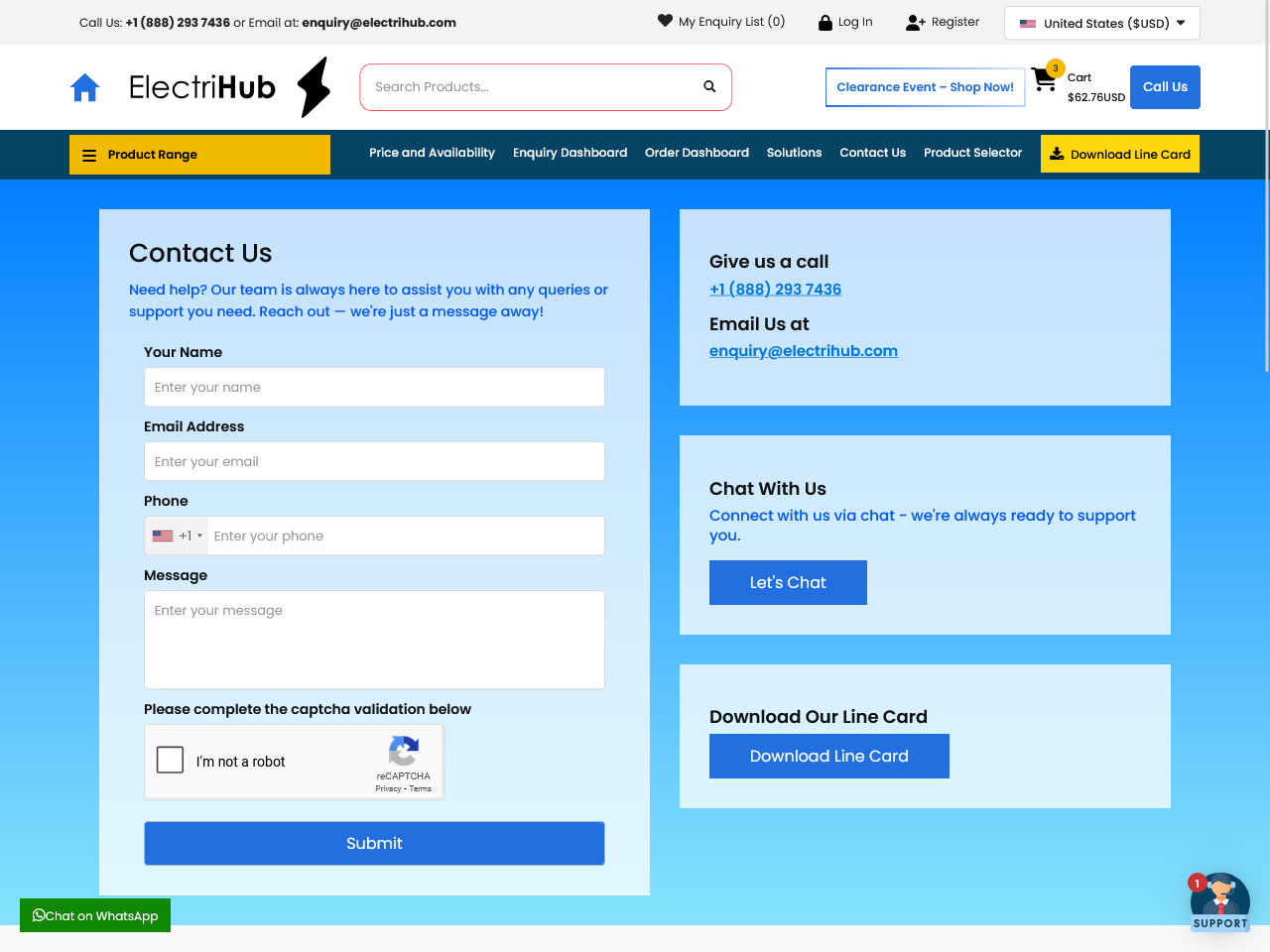1270x952 pixels.
Task: Click the ElectriHub lightning bolt logo
Action: [x=314, y=87]
